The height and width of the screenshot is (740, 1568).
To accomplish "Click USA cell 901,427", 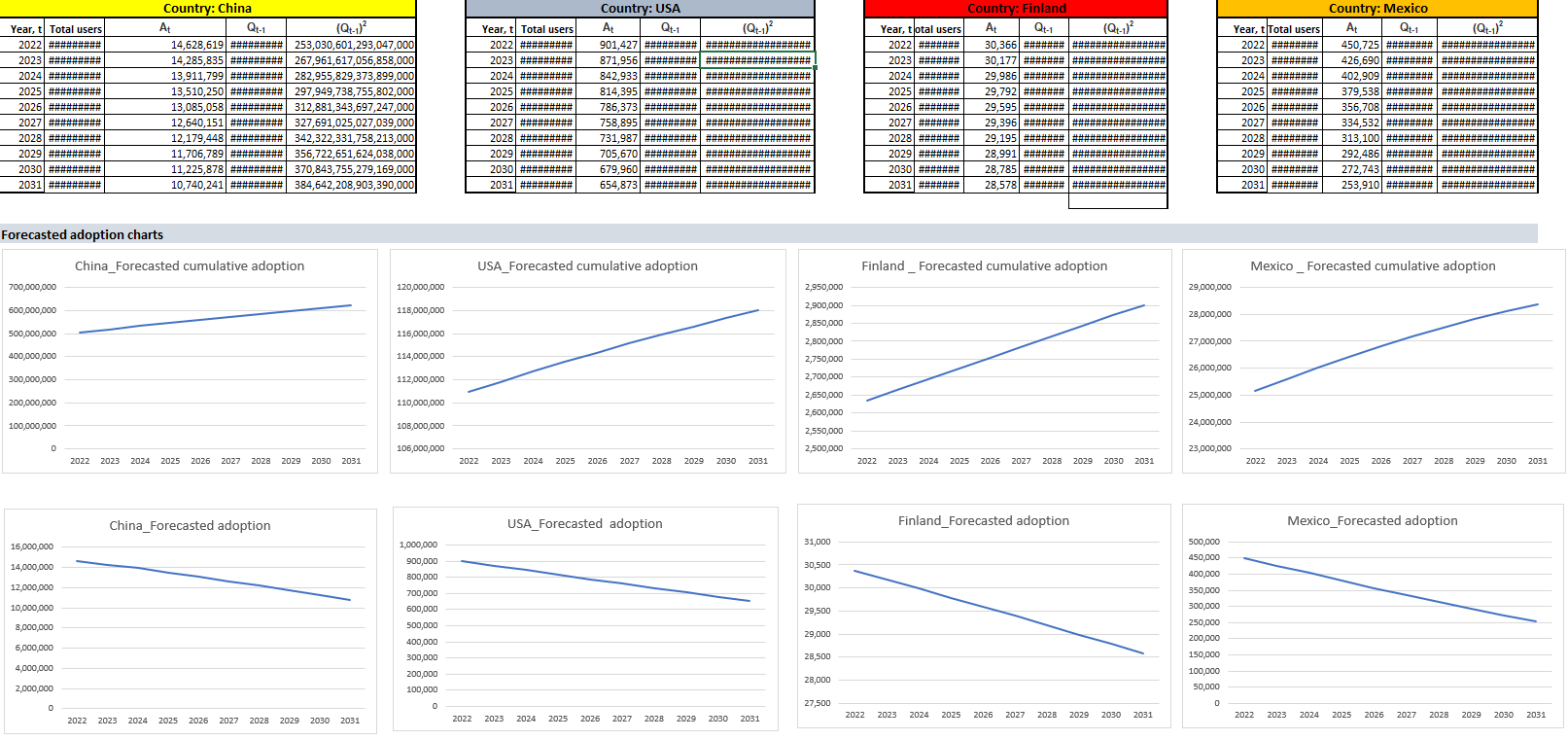I will click(x=609, y=45).
